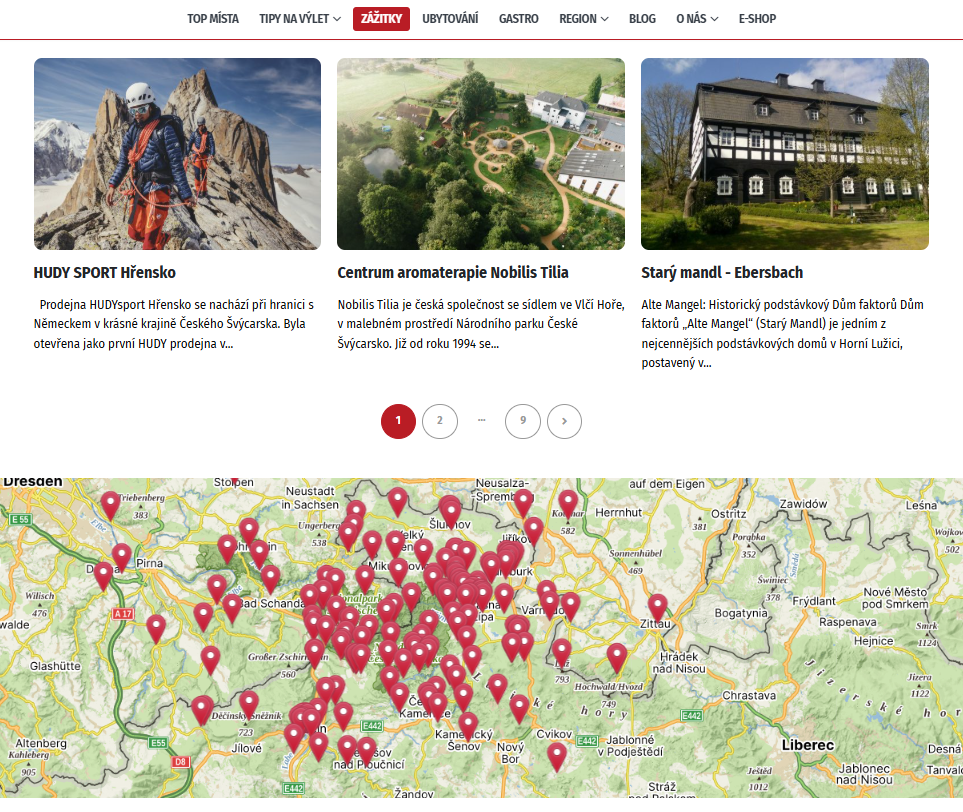Screen dimensions: 963x812
Task: Click the map pin near Triebenberg
Action: pyautogui.click(x=110, y=504)
